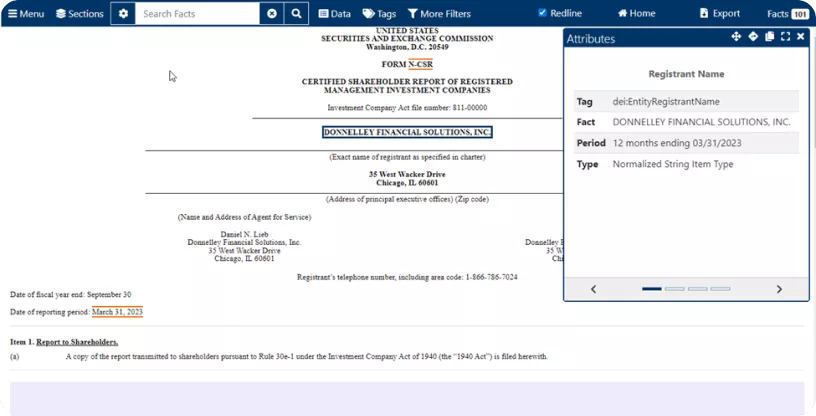Close the Attributes panel
This screenshot has width=816, height=416.
tap(800, 36)
